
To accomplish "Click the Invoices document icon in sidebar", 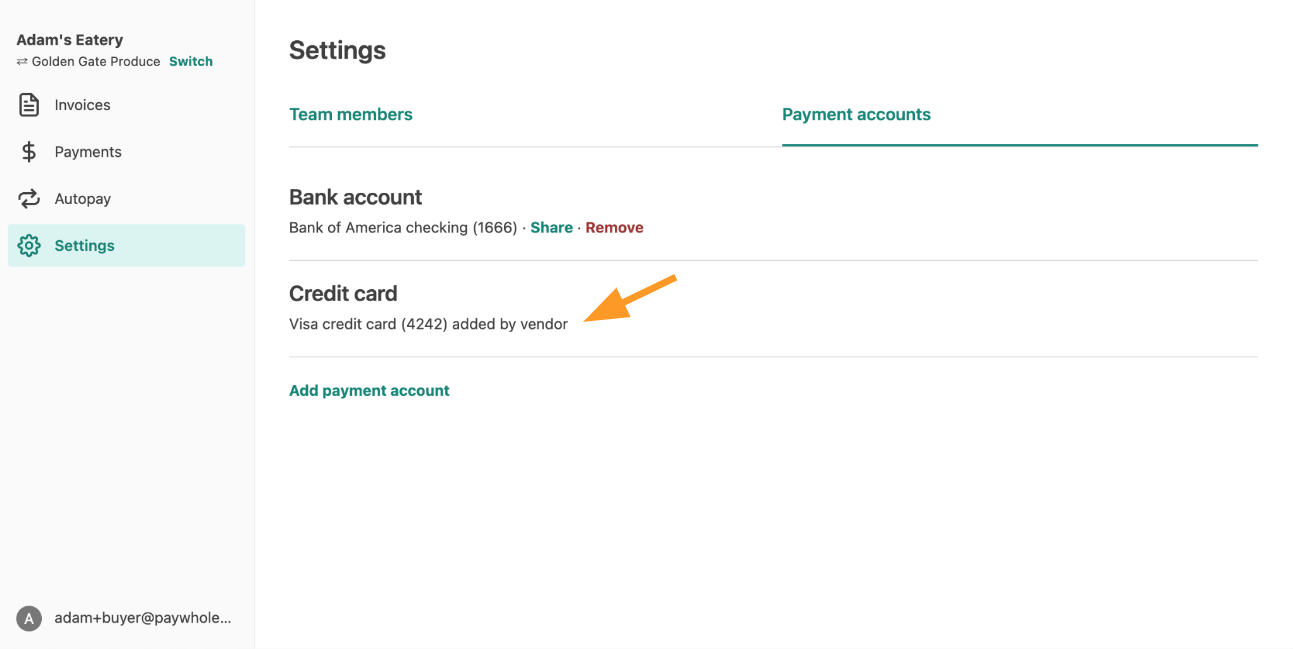I will 29,105.
